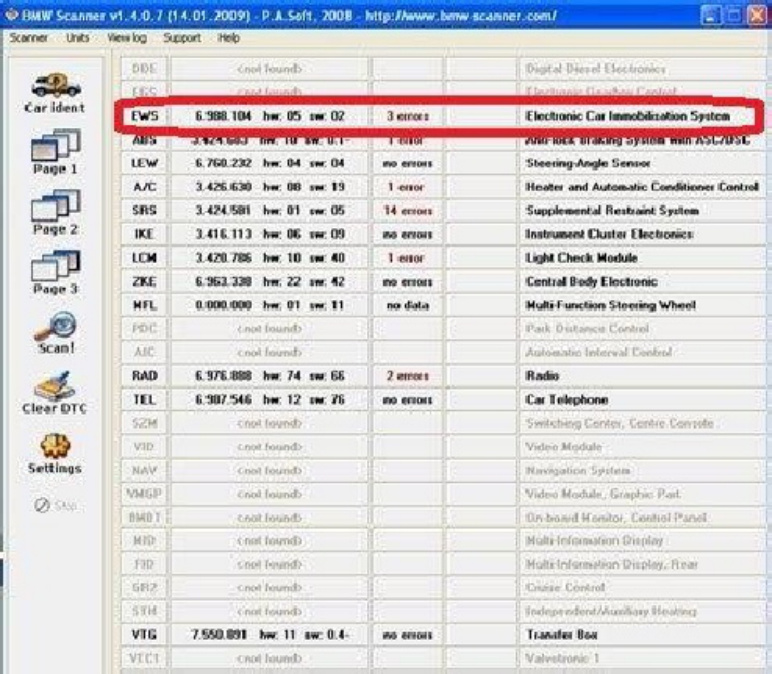Open the Units menu
The width and height of the screenshot is (772, 674).
(x=78, y=38)
